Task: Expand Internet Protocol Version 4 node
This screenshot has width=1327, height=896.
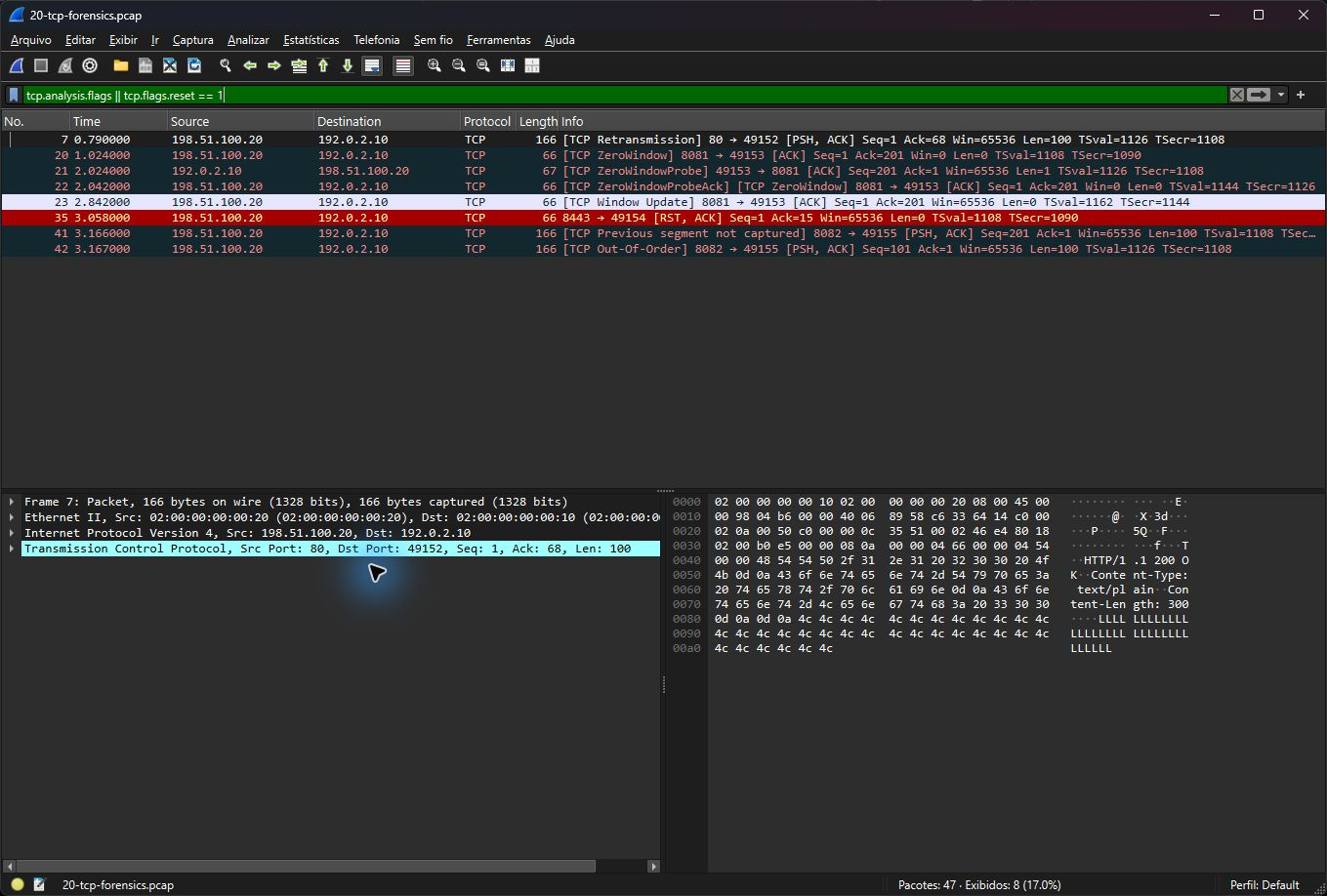Action: point(12,533)
